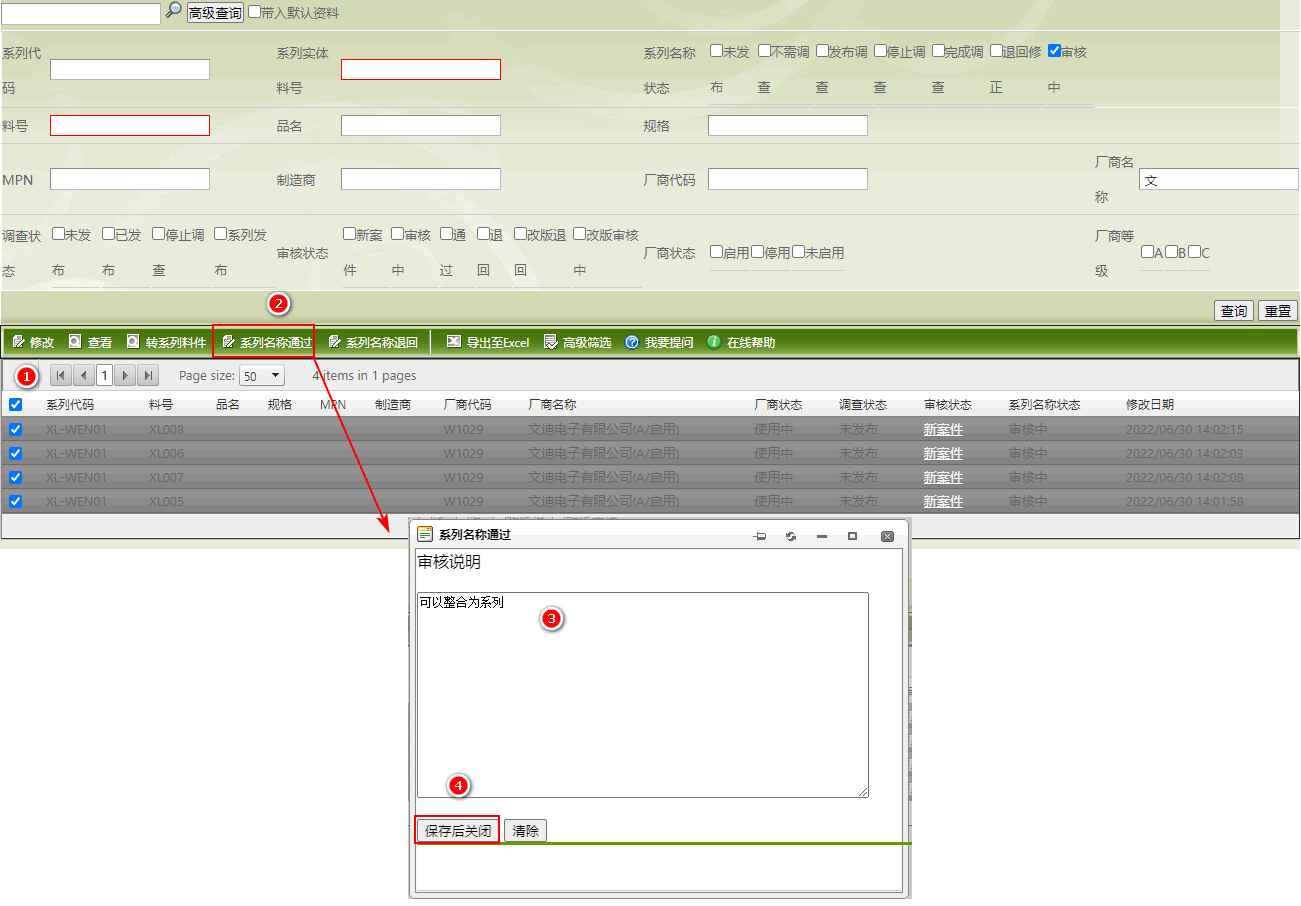Click into 系列实体料号 input field

click(x=421, y=69)
